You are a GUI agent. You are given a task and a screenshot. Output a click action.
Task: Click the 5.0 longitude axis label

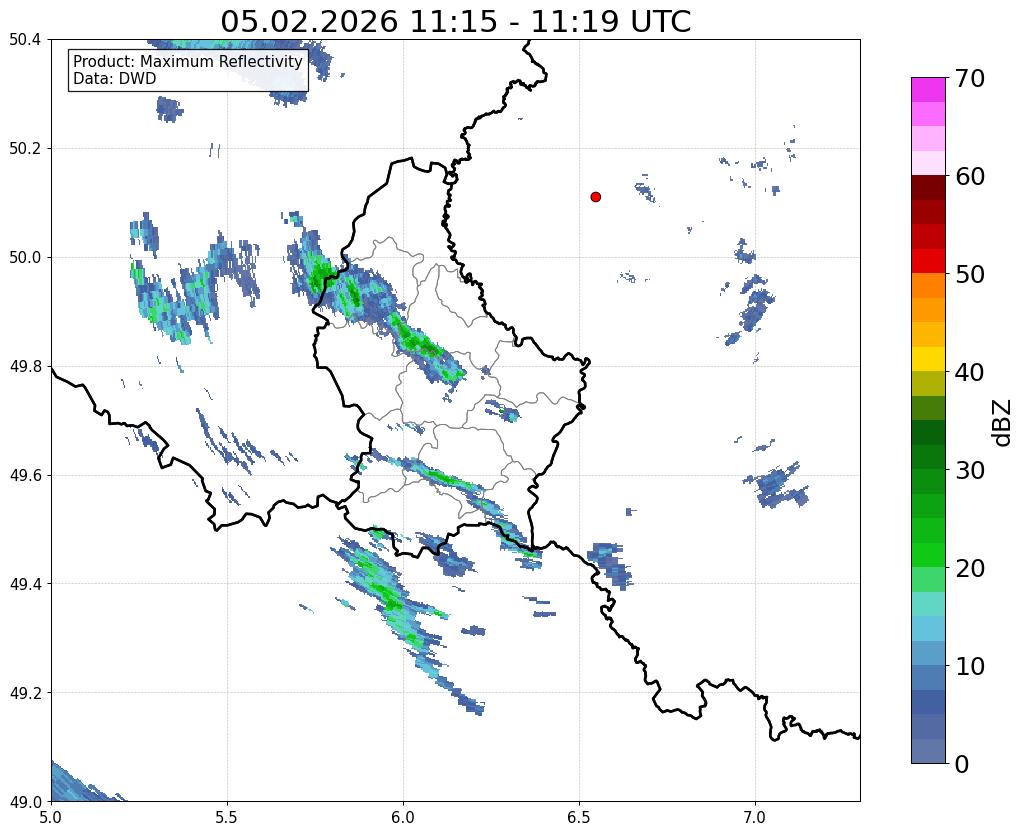pyautogui.click(x=51, y=818)
